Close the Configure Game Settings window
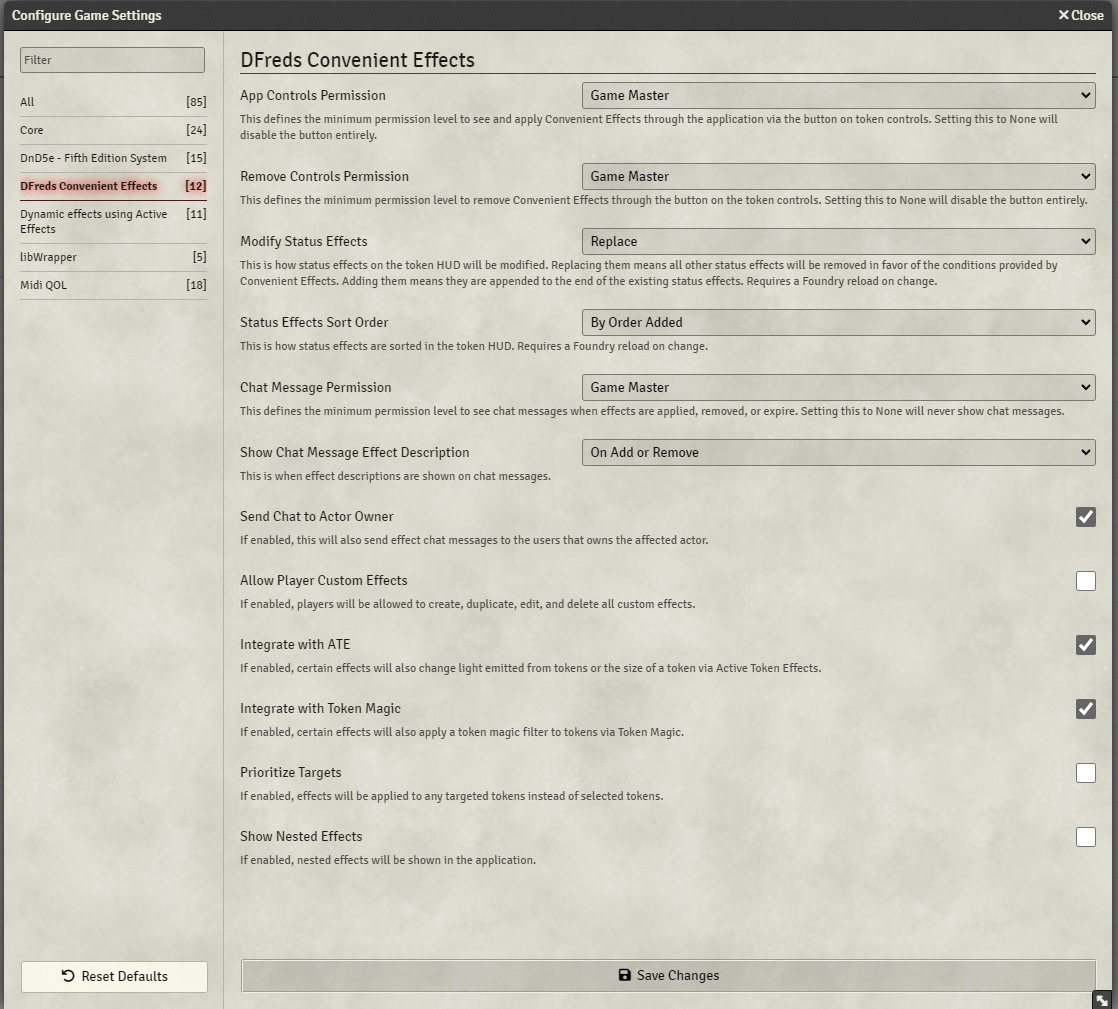 [x=1080, y=15]
